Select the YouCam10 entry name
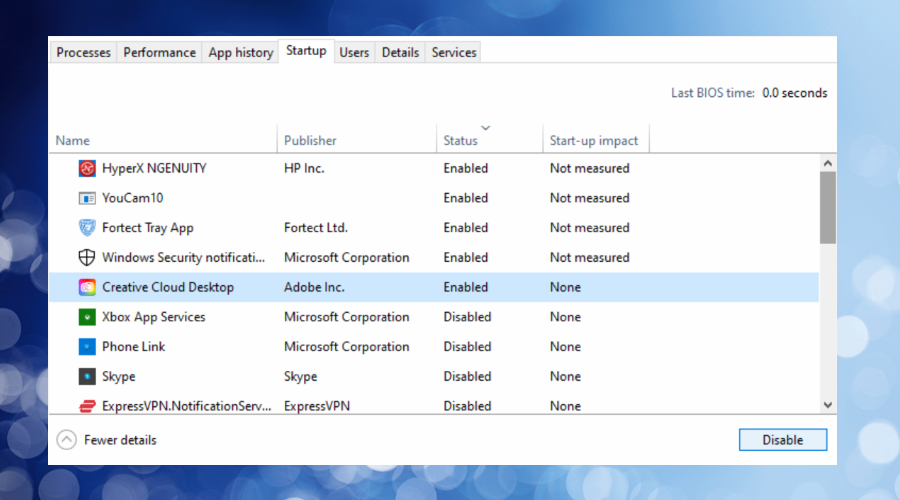 coord(133,198)
